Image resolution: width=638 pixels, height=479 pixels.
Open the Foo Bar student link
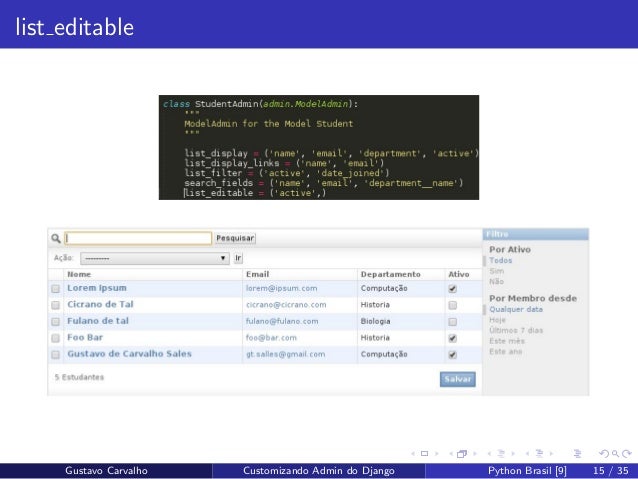click(x=85, y=337)
